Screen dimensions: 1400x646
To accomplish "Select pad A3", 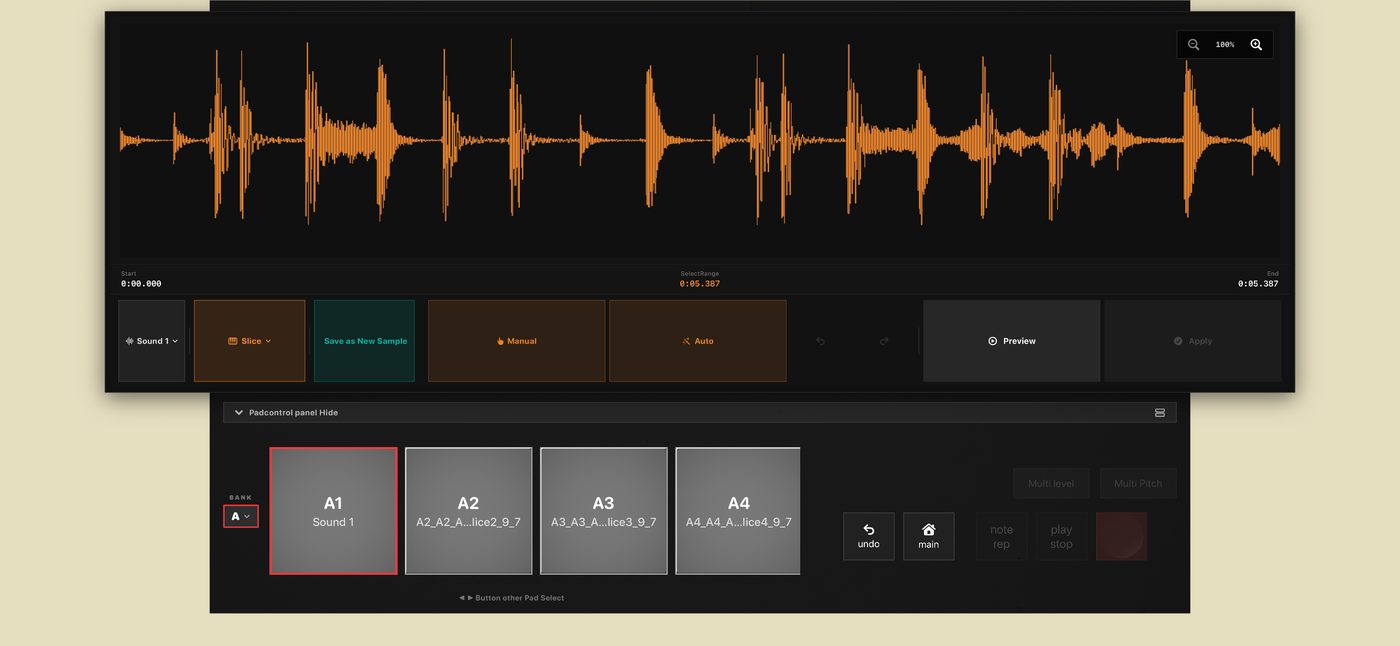I will (x=603, y=511).
